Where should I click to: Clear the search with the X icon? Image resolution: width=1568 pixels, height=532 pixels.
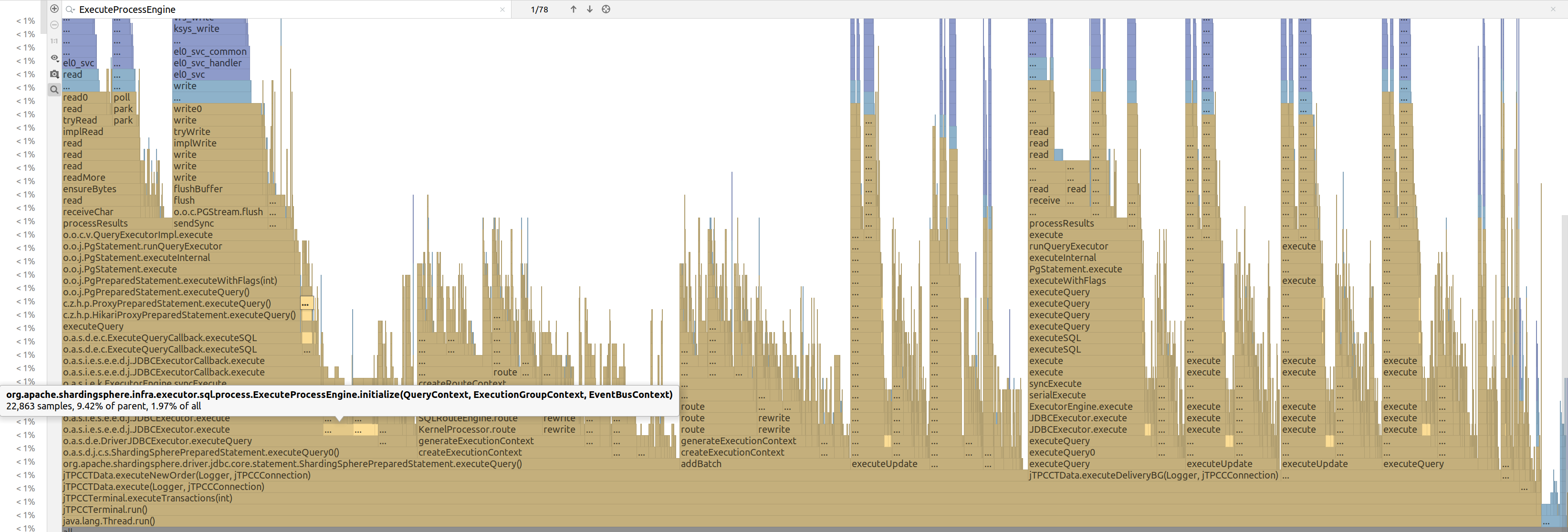pyautogui.click(x=503, y=9)
